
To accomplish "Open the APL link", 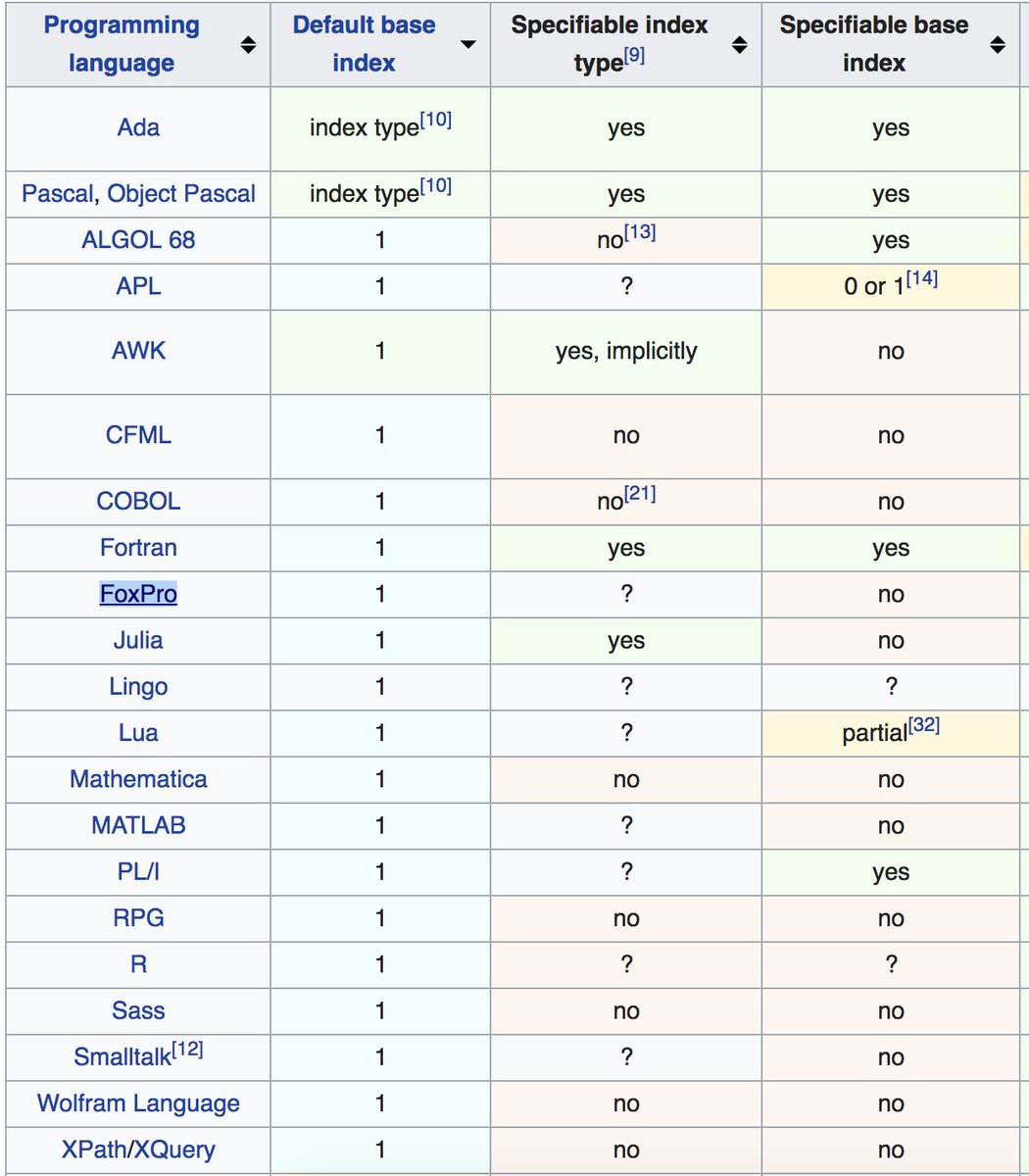I will pyautogui.click(x=138, y=286).
